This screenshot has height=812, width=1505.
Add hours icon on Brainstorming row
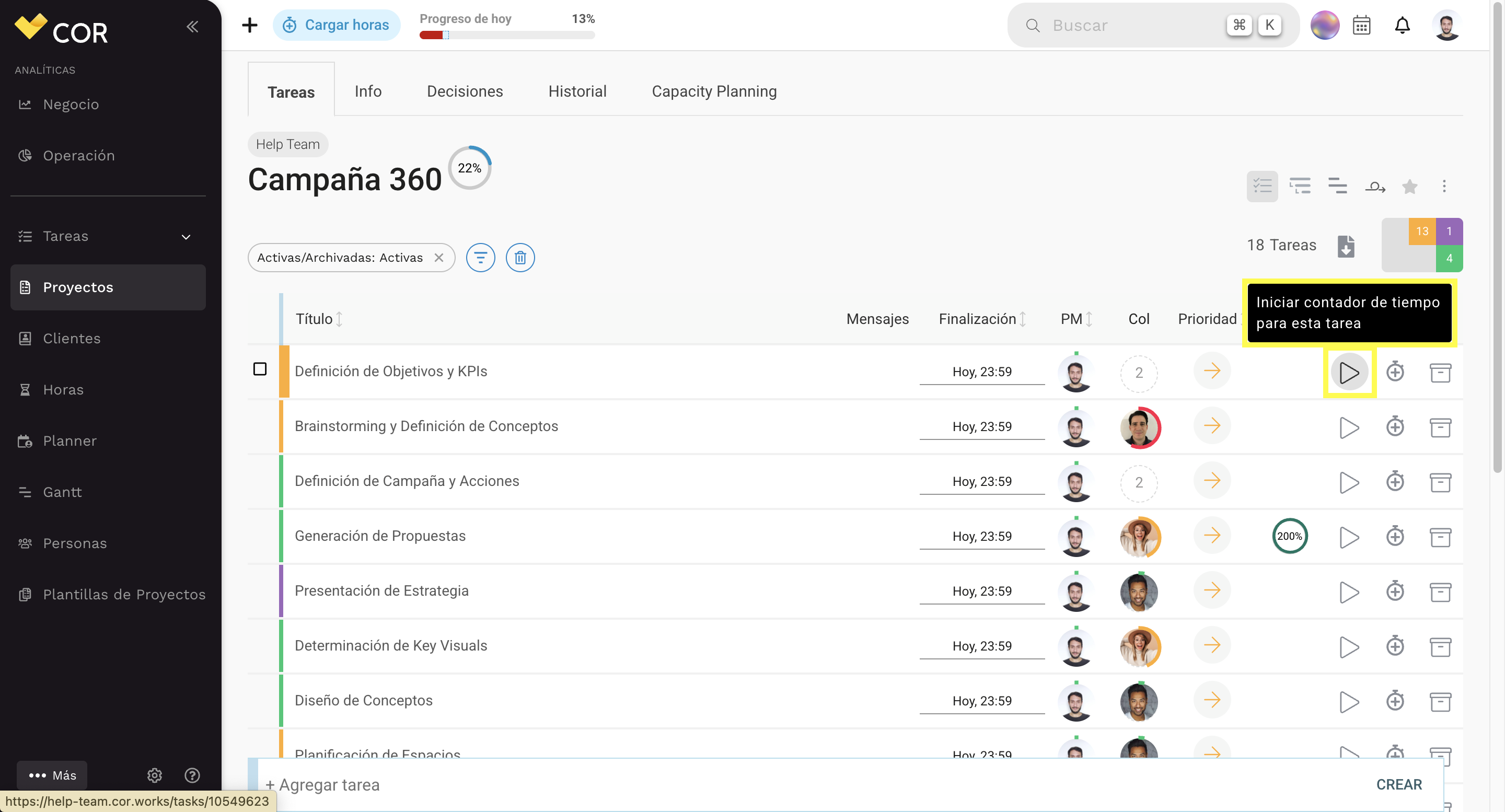pos(1395,427)
